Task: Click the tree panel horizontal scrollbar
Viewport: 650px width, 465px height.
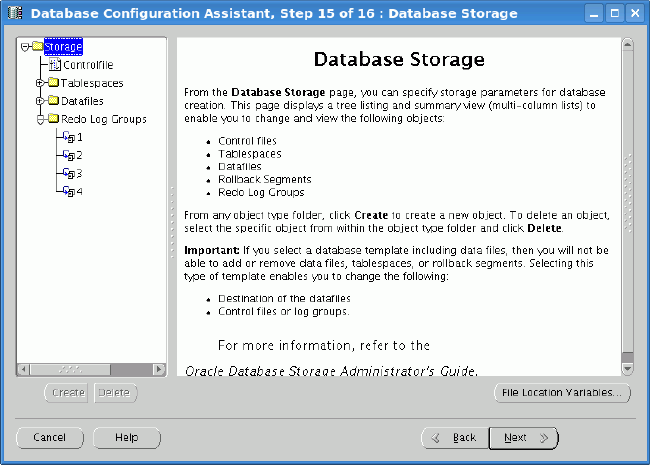Action: coord(90,369)
